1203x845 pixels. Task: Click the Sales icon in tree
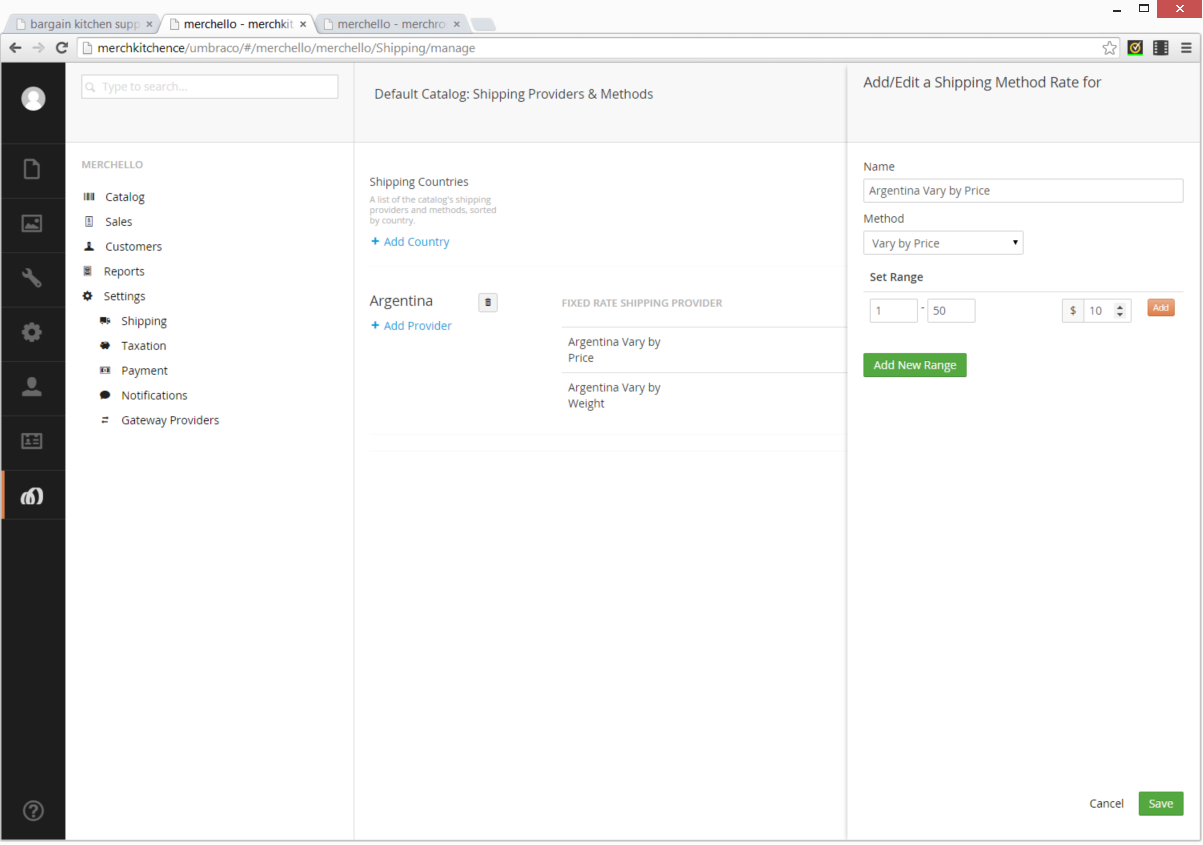pos(89,222)
